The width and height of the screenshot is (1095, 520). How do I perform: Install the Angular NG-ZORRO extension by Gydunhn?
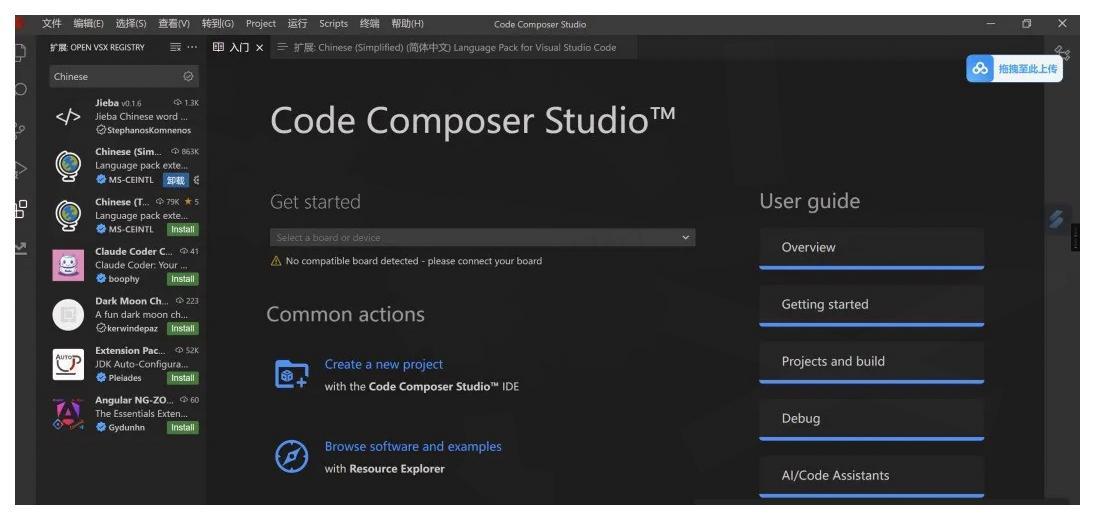(x=182, y=428)
